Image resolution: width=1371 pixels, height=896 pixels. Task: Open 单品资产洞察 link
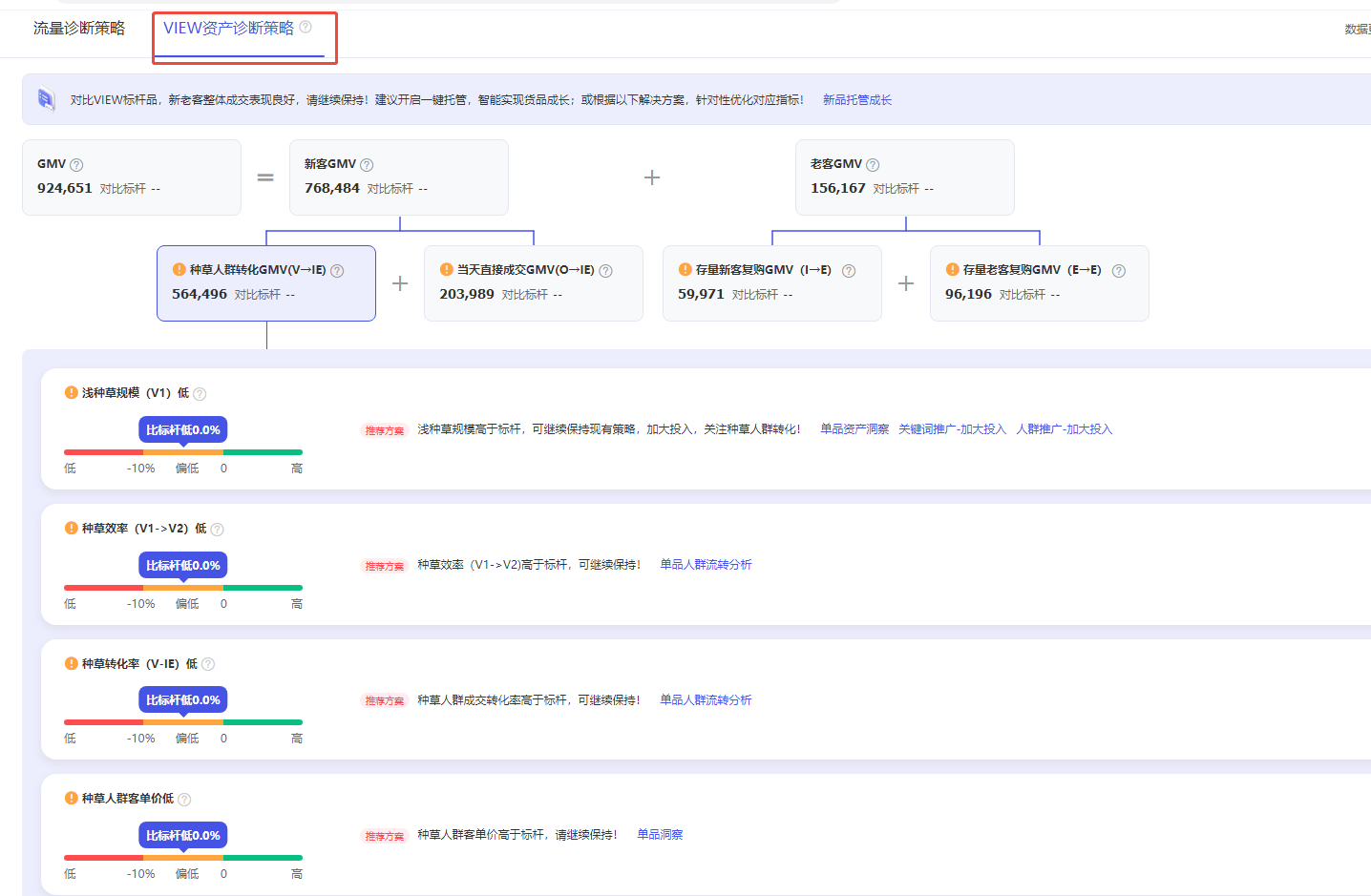point(854,429)
